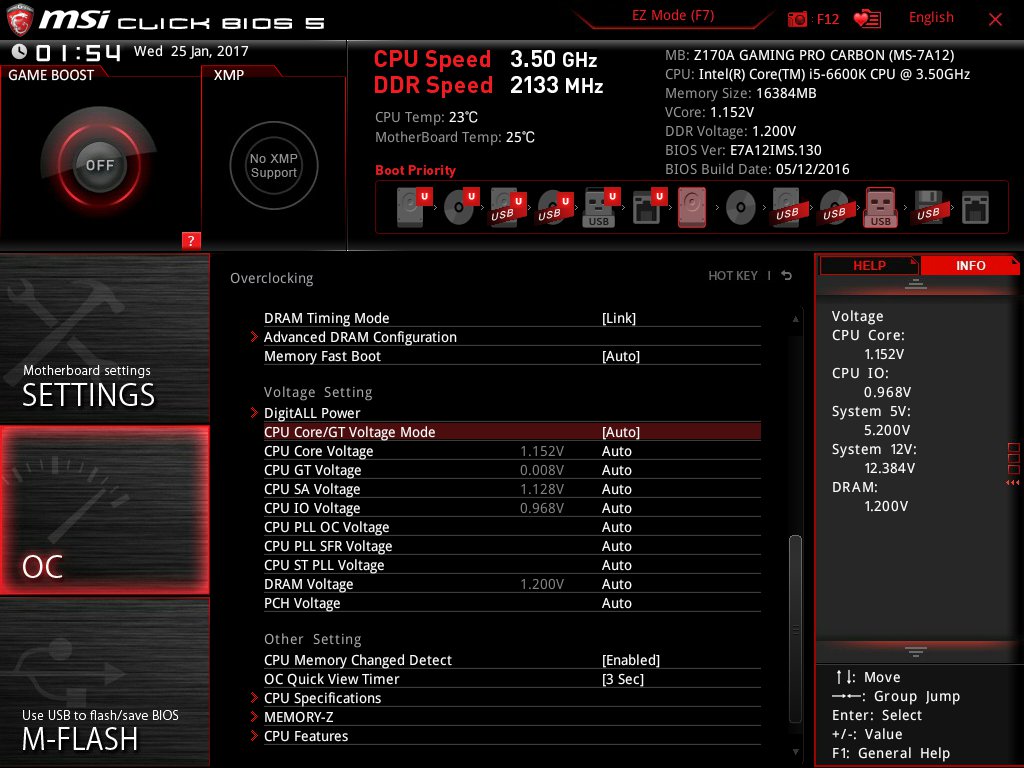1024x768 pixels.
Task: Switch to the INFO tab
Action: coord(970,265)
